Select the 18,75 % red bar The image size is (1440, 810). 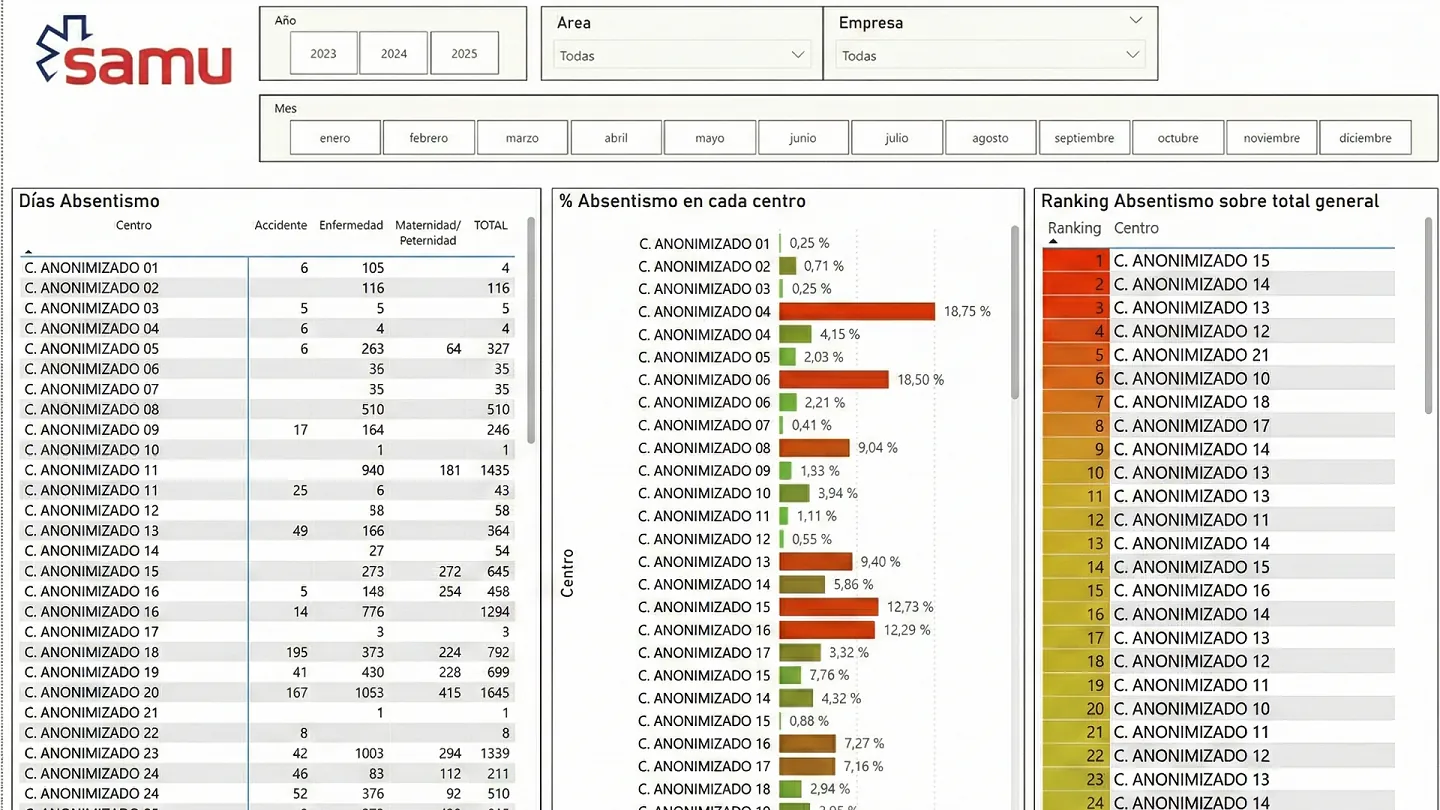click(857, 312)
